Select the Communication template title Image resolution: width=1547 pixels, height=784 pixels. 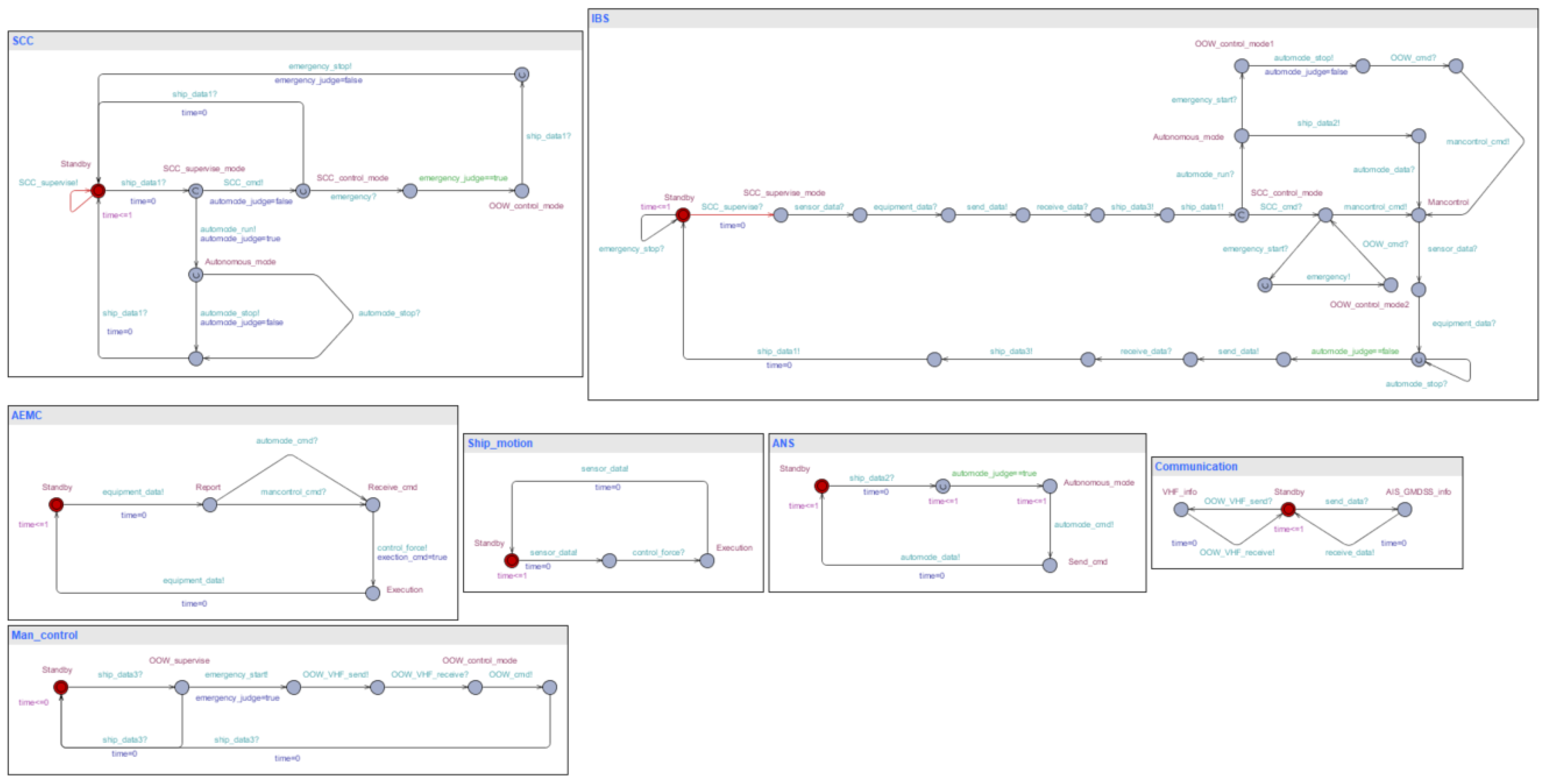tap(1196, 466)
